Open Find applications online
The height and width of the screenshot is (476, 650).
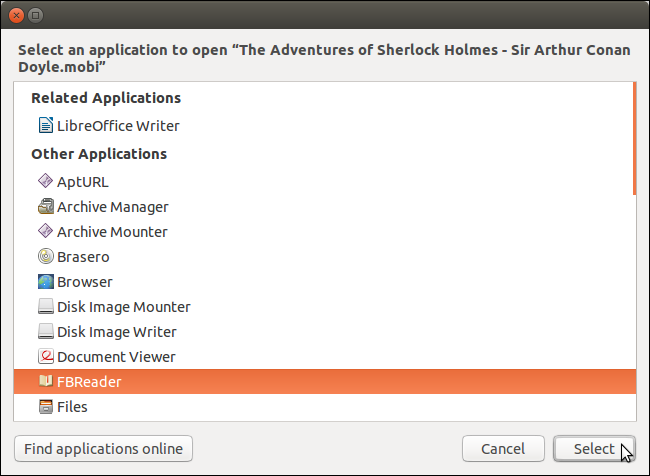(x=104, y=448)
